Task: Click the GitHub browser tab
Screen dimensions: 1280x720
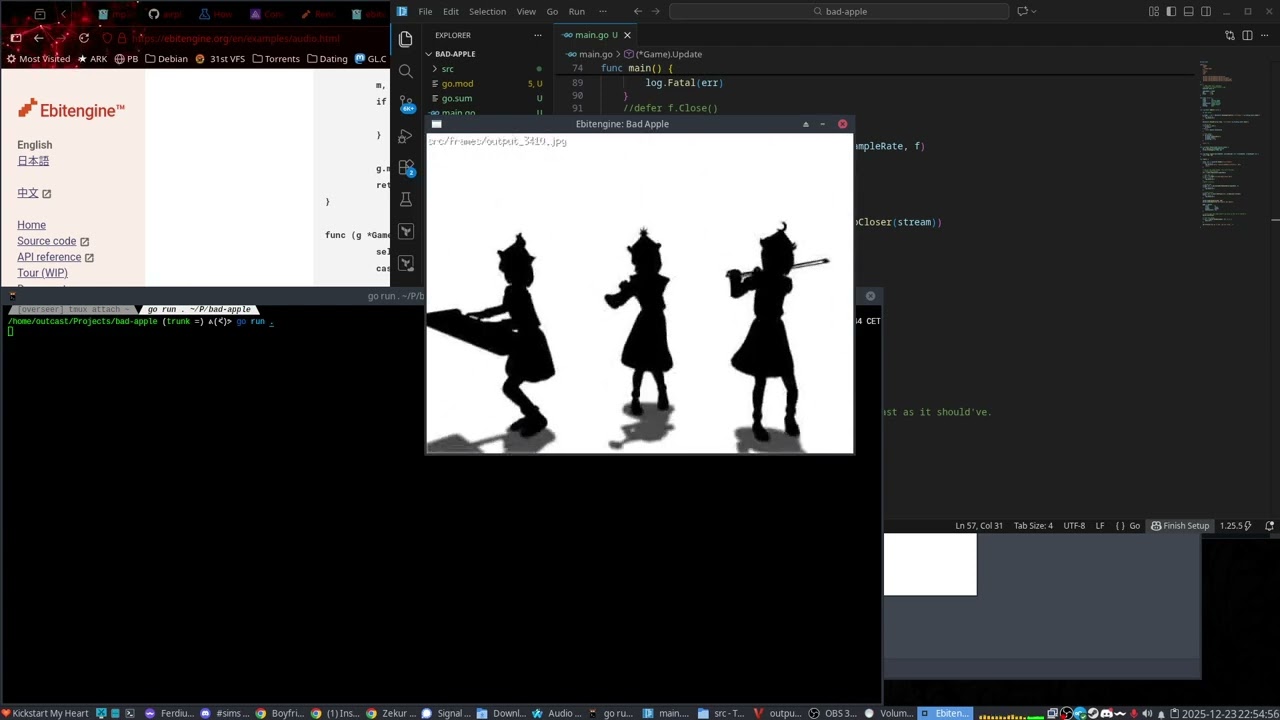Action: [x=166, y=14]
